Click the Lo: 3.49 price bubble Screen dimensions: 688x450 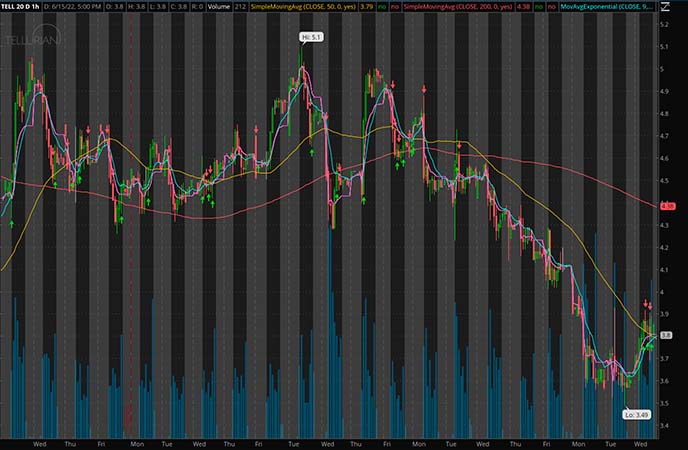pos(636,414)
